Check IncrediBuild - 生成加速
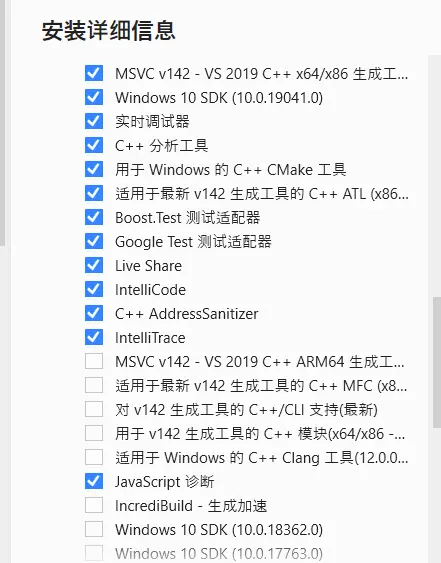This screenshot has width=441, height=563. pos(94,506)
